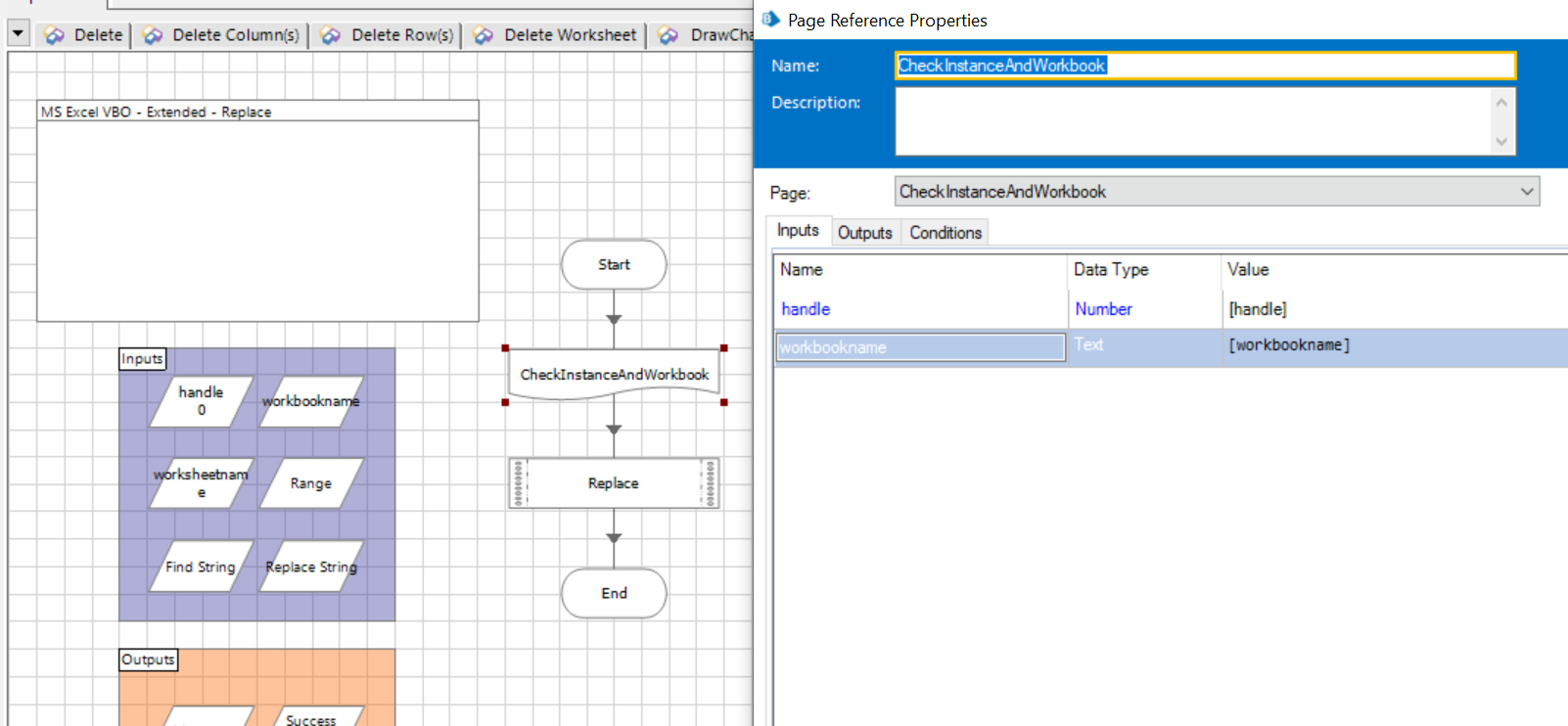The width and height of the screenshot is (1568, 726).
Task: Click the Name input field
Action: coord(1205,66)
